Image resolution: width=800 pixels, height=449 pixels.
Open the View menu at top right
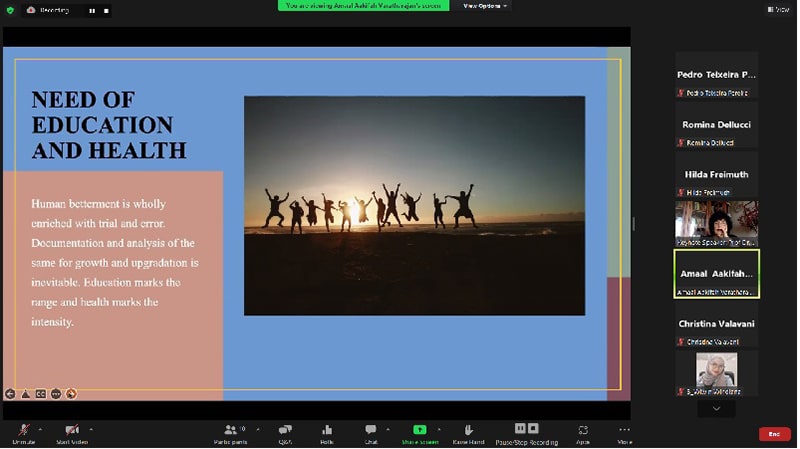[x=778, y=9]
